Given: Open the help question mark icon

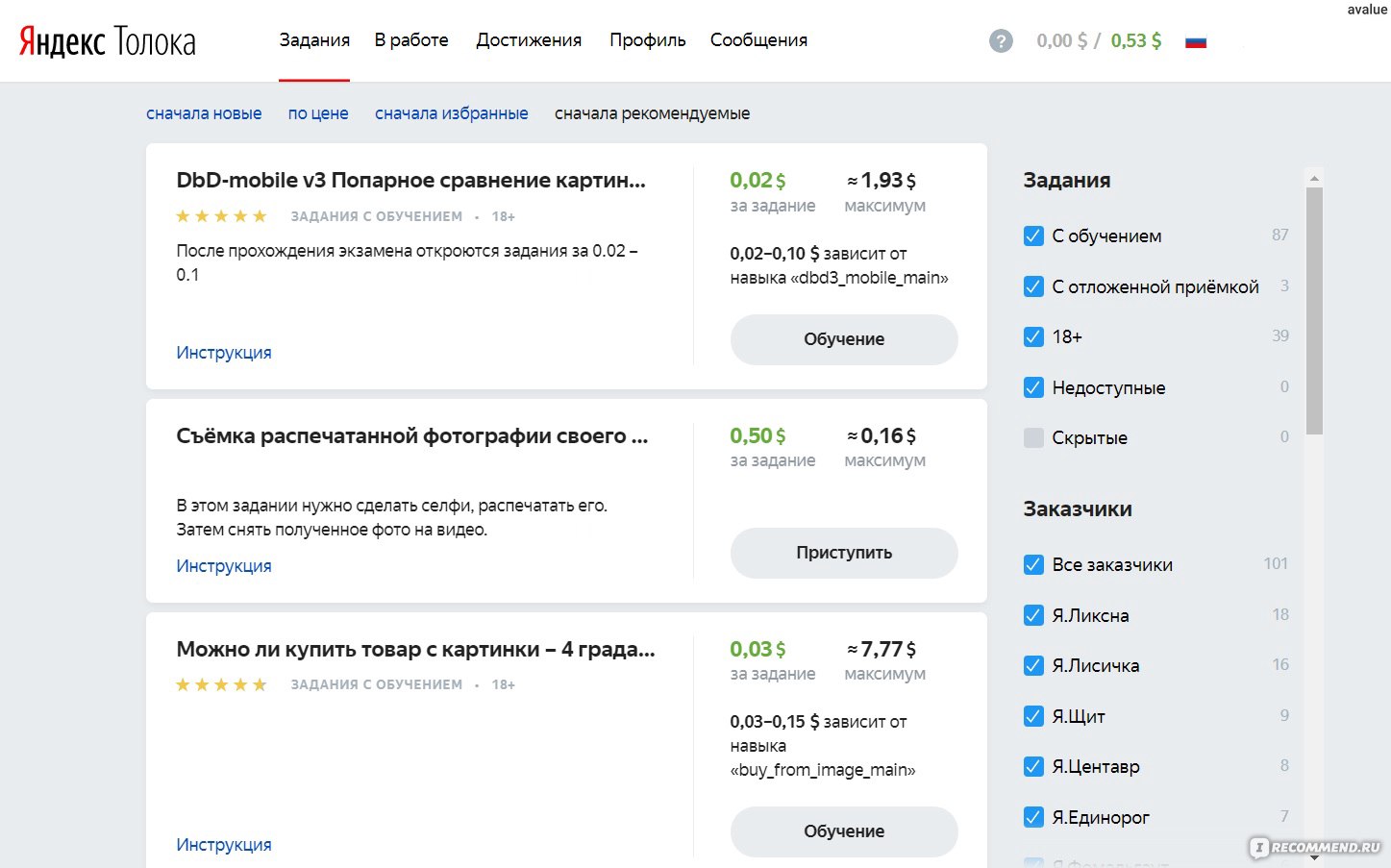Looking at the screenshot, I should (1001, 41).
